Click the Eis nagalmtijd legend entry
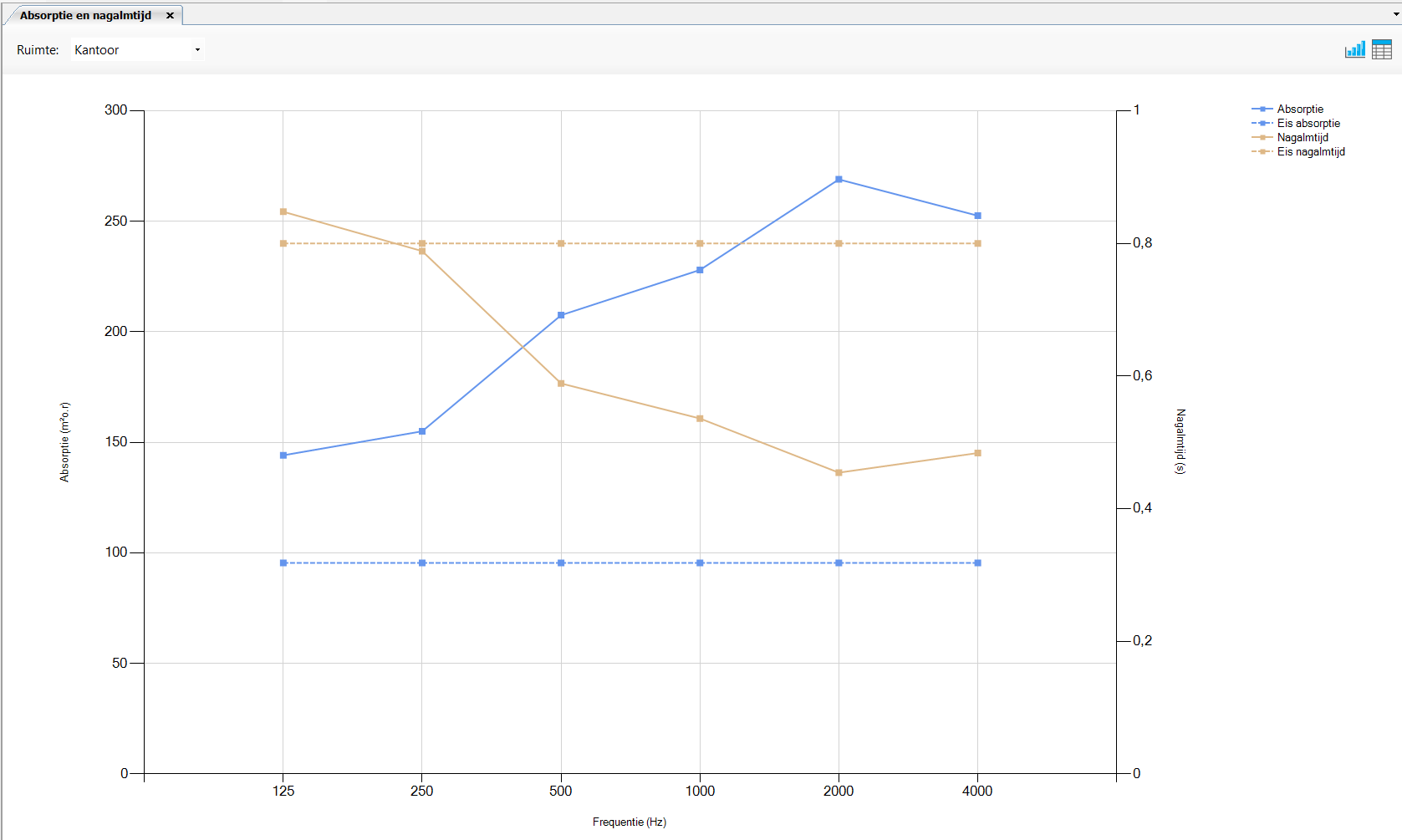 coord(1310,152)
